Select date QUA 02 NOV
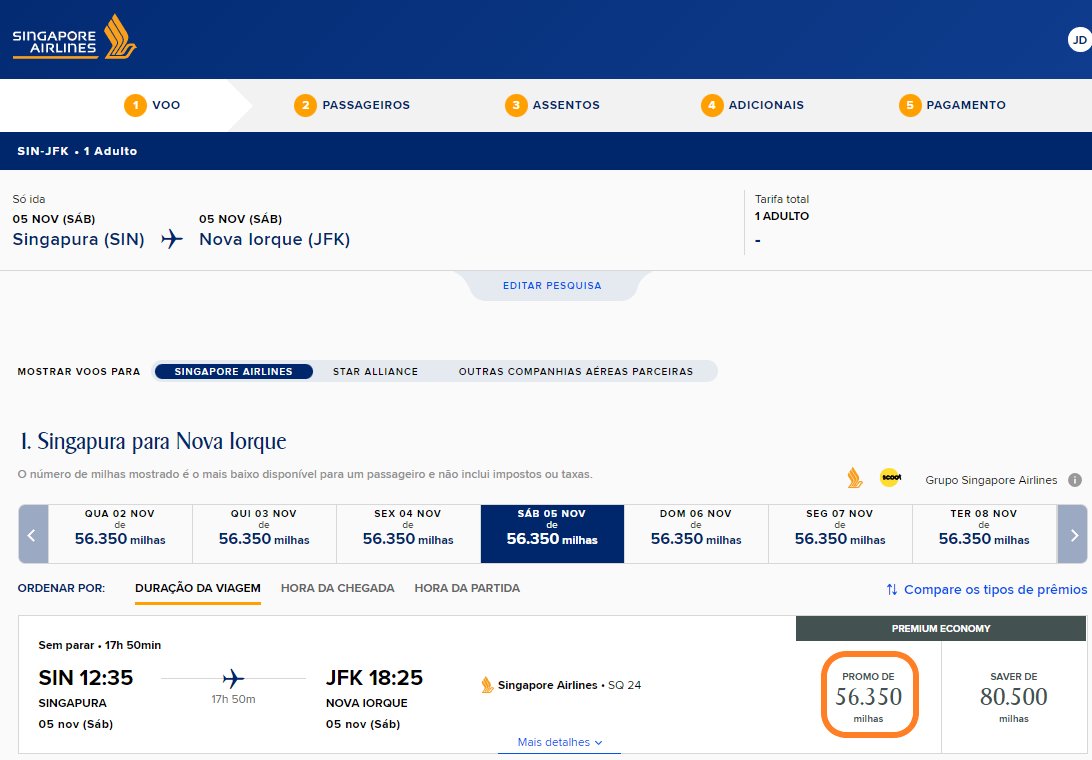This screenshot has height=760, width=1092. (x=120, y=534)
